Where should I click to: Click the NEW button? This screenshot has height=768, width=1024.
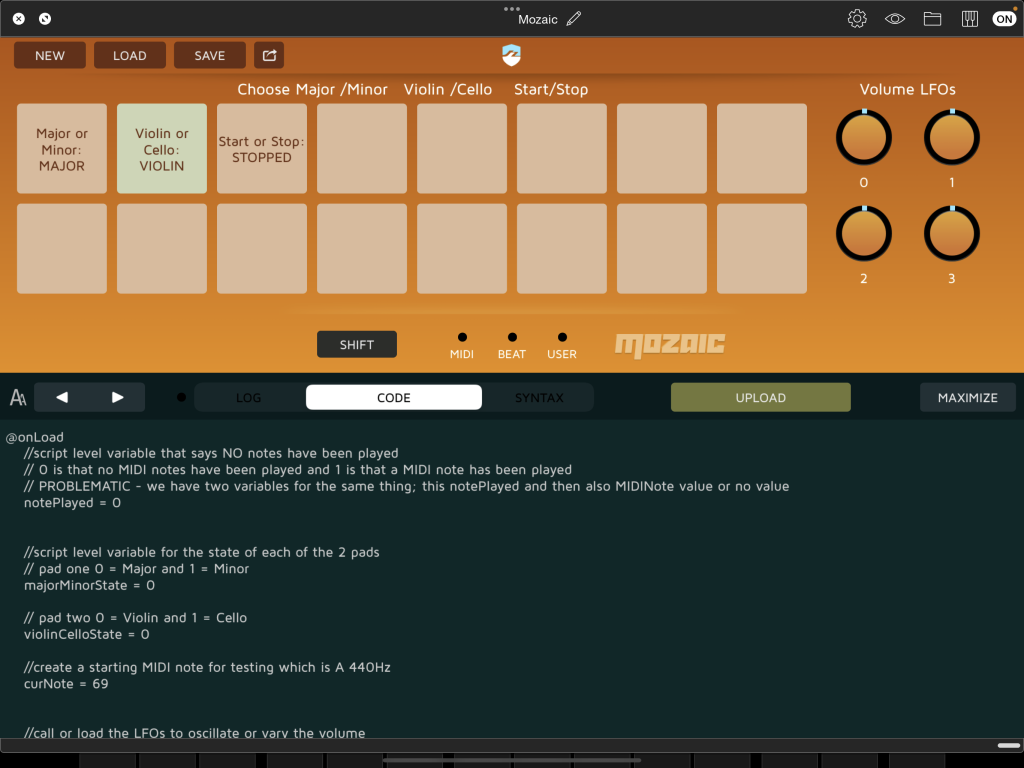coord(50,56)
